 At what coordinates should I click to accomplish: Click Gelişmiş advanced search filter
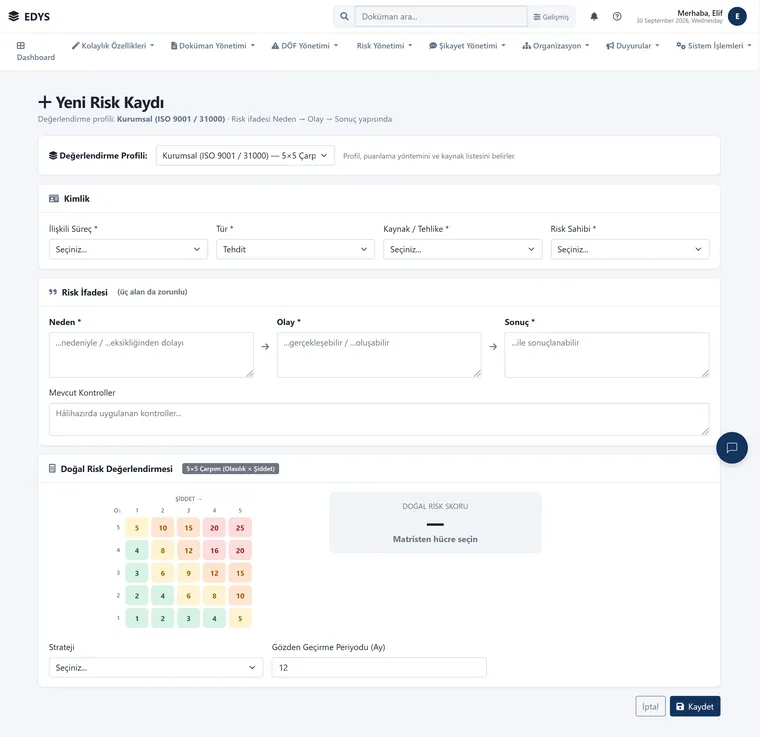pyautogui.click(x=551, y=17)
